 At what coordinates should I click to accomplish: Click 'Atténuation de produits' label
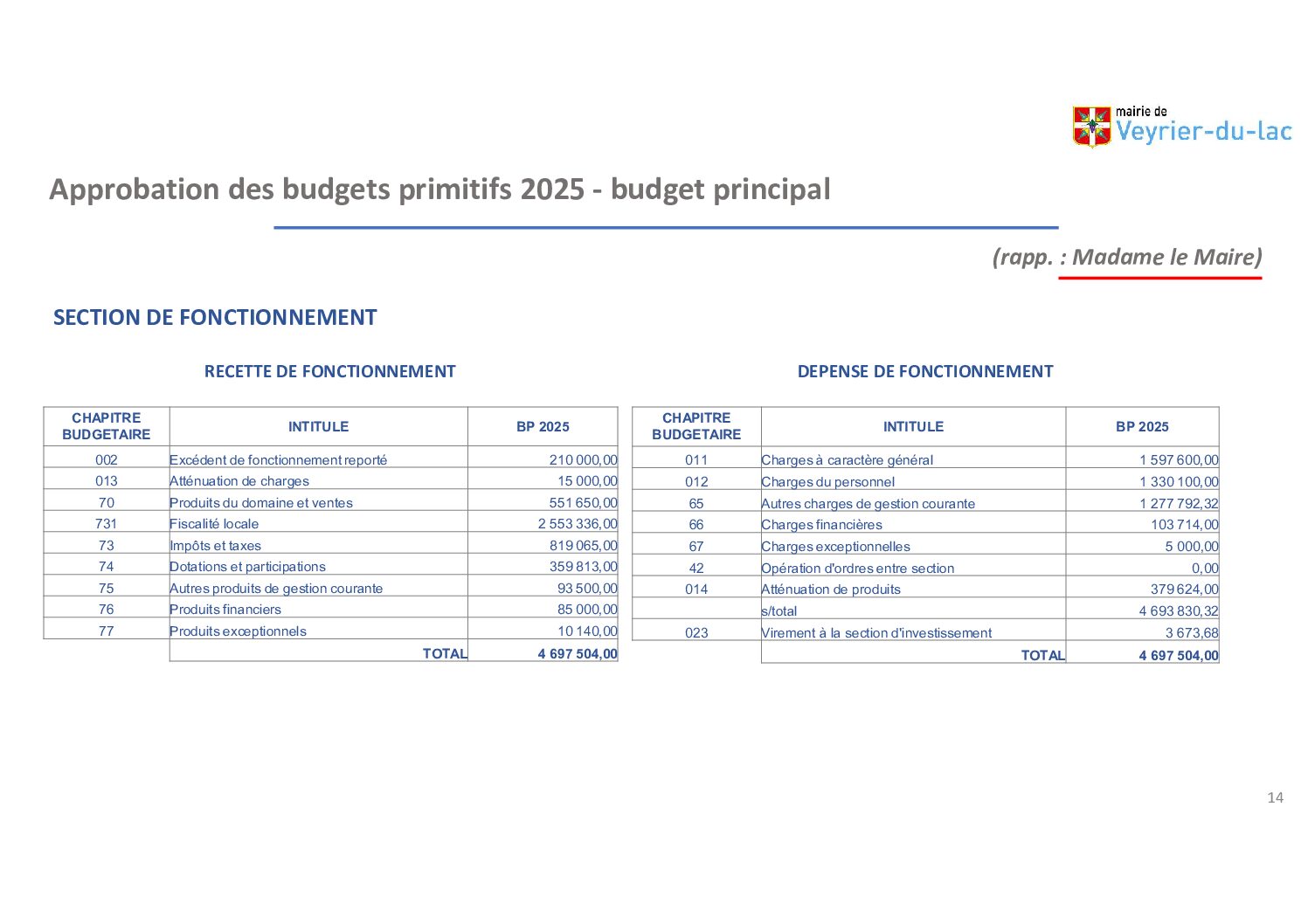(830, 590)
